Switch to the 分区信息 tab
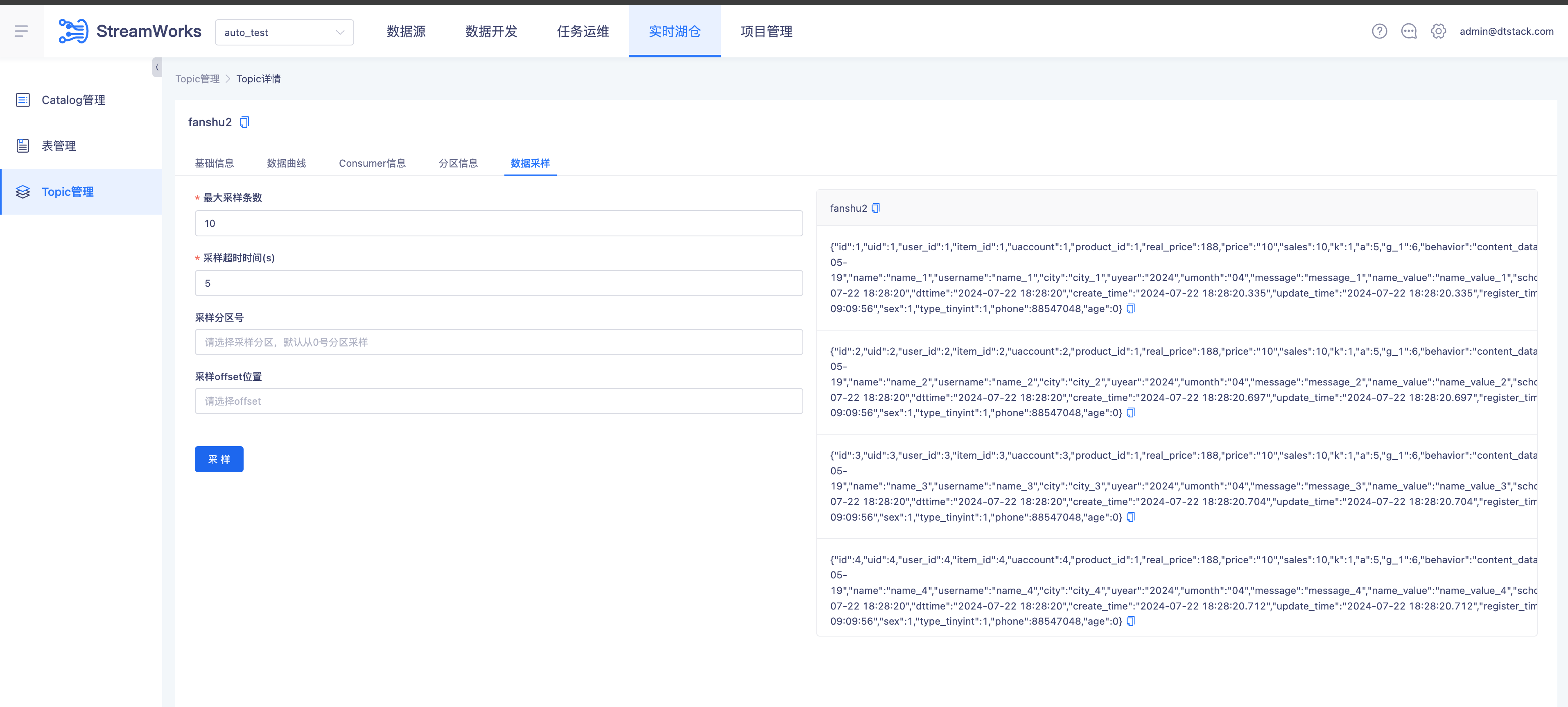Screen dimensions: 1568x707 458,163
